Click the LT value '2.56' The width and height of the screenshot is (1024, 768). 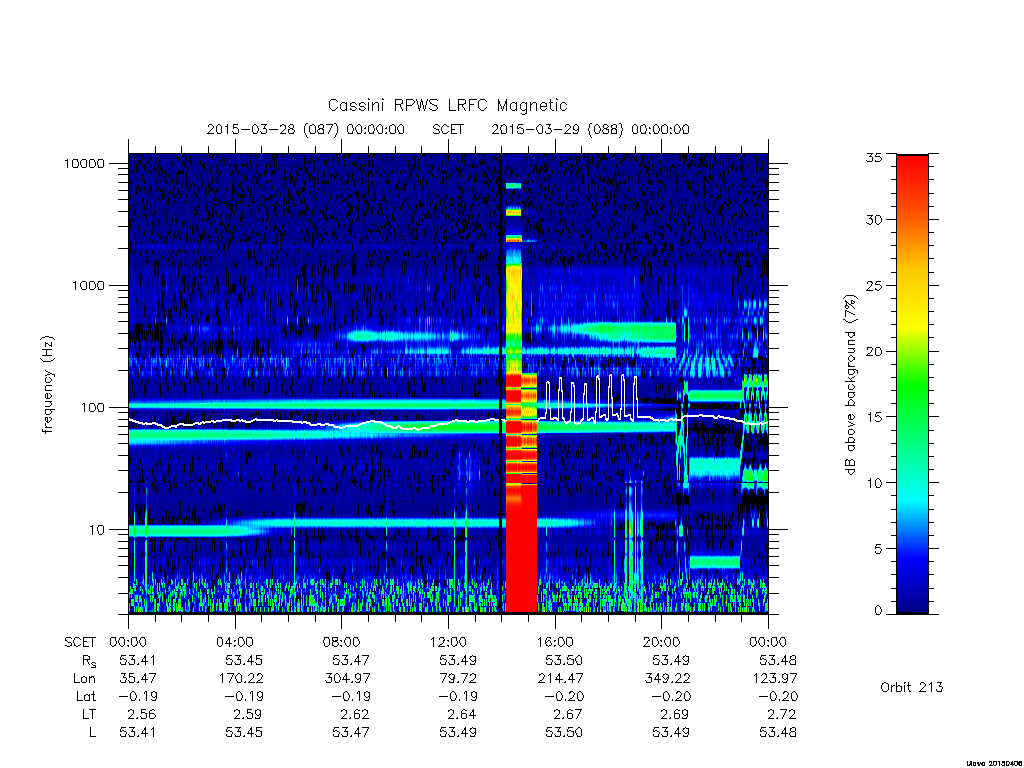point(142,714)
